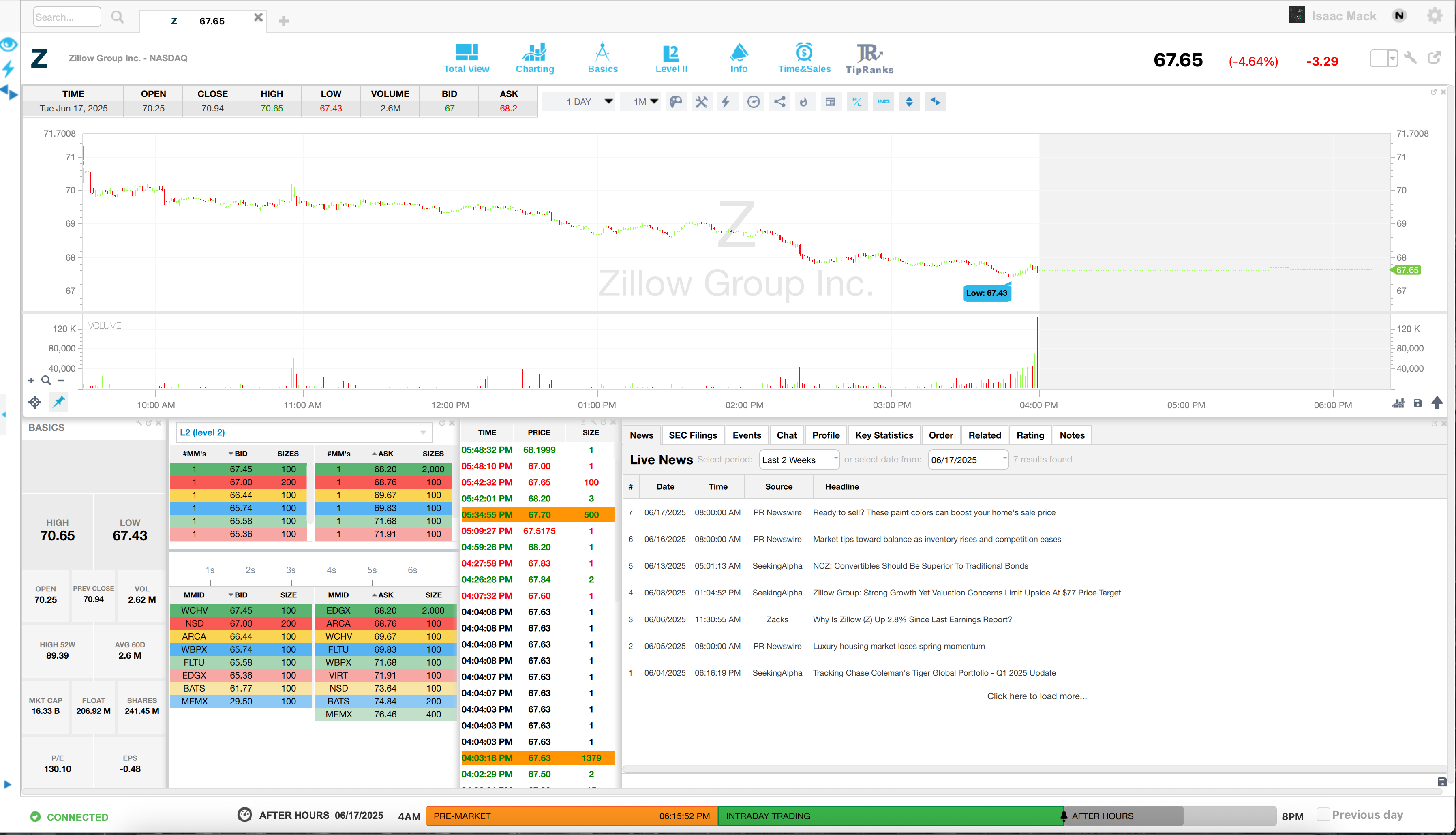Click the magnifier zoom icon on chart
1456x835 pixels.
coord(46,380)
